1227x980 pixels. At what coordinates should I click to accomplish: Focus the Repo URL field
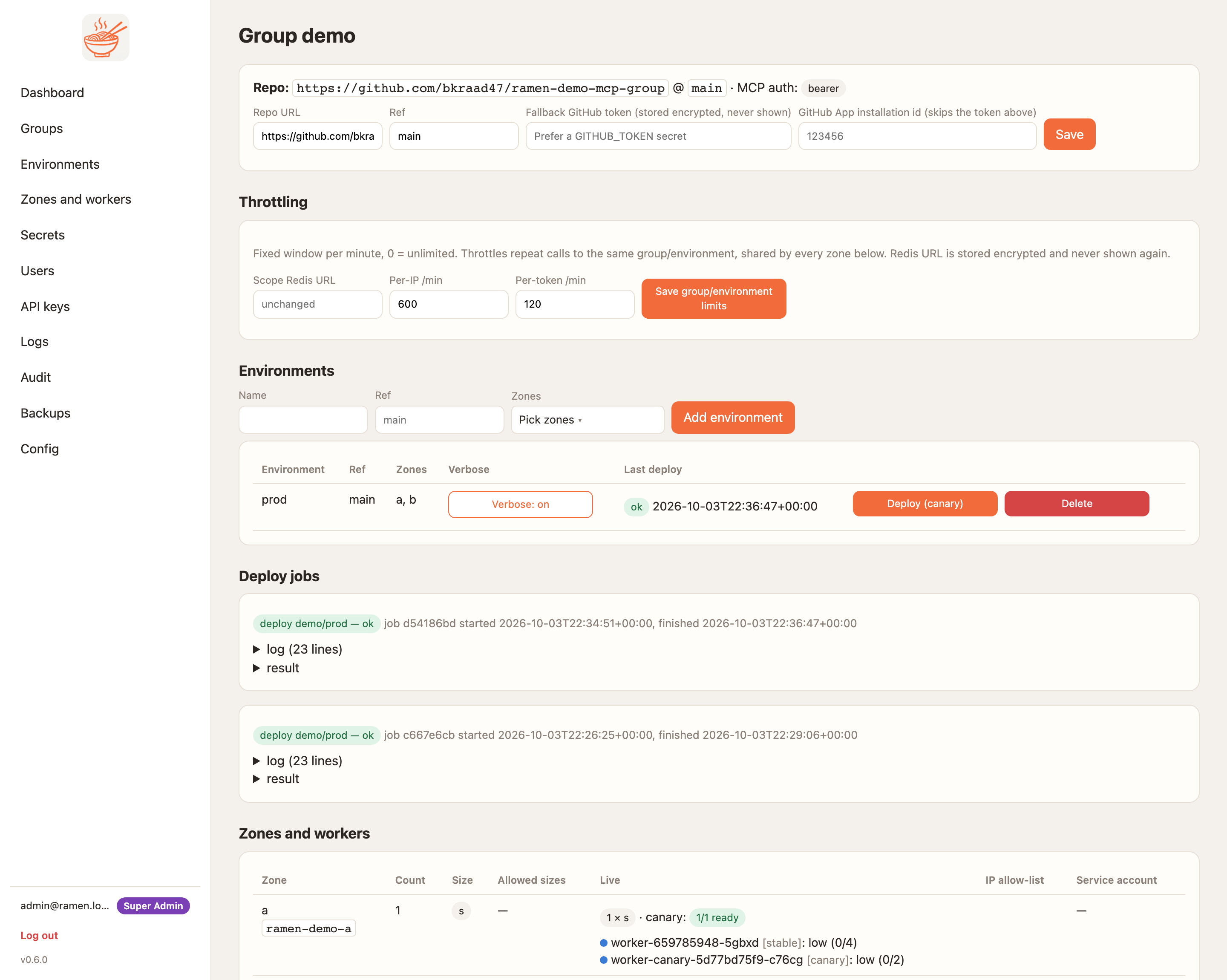coord(317,136)
